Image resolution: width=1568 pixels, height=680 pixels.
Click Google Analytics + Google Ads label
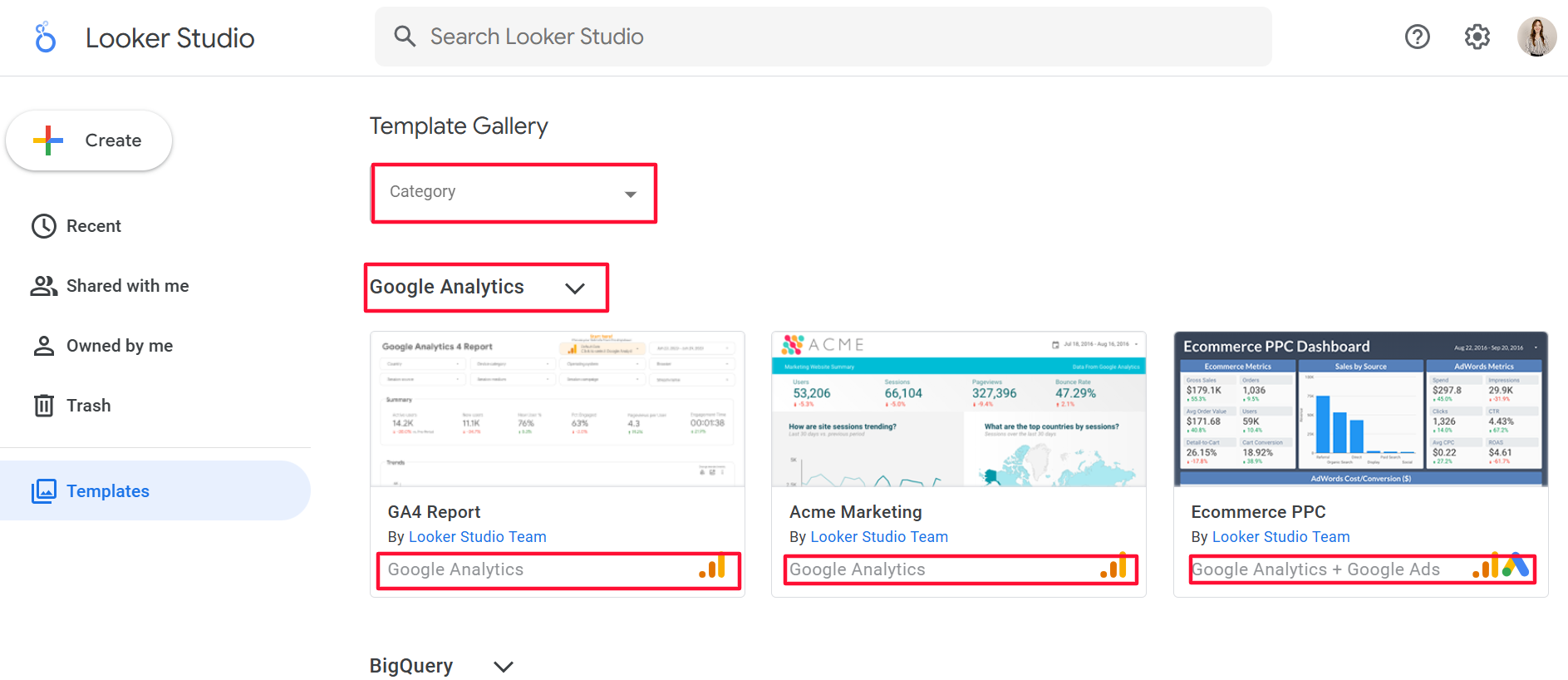pyautogui.click(x=1315, y=569)
